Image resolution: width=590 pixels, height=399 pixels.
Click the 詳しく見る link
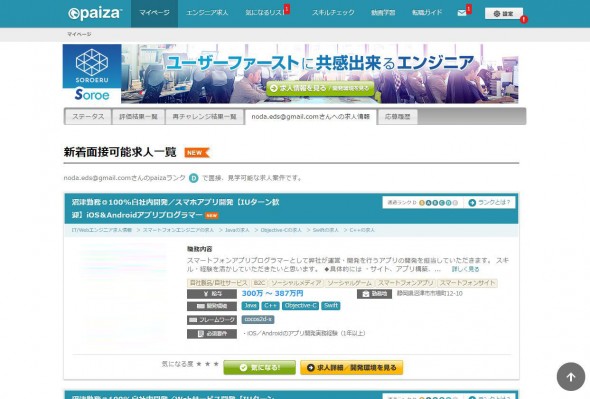[465, 269]
